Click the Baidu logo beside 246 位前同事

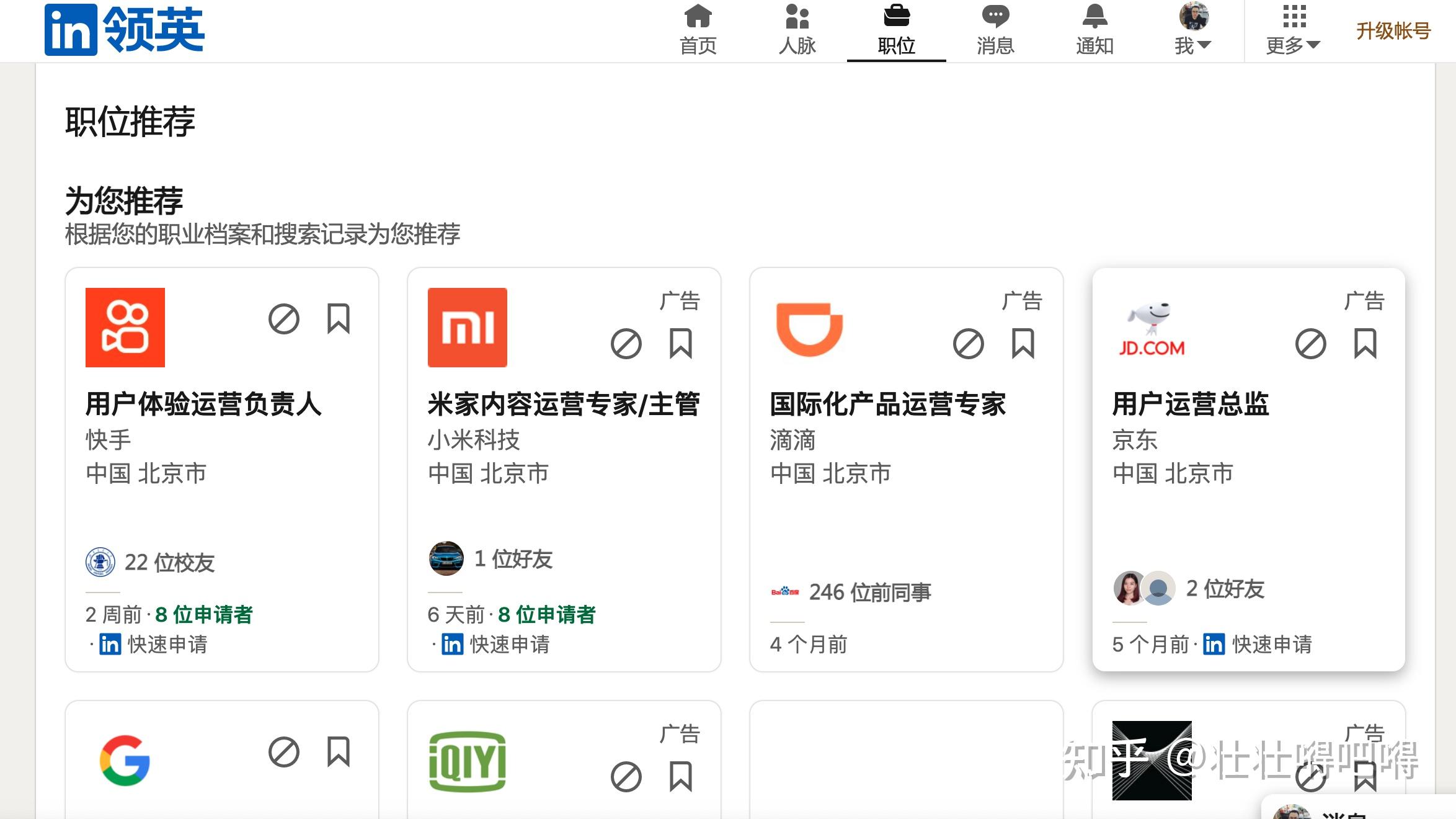[x=785, y=592]
